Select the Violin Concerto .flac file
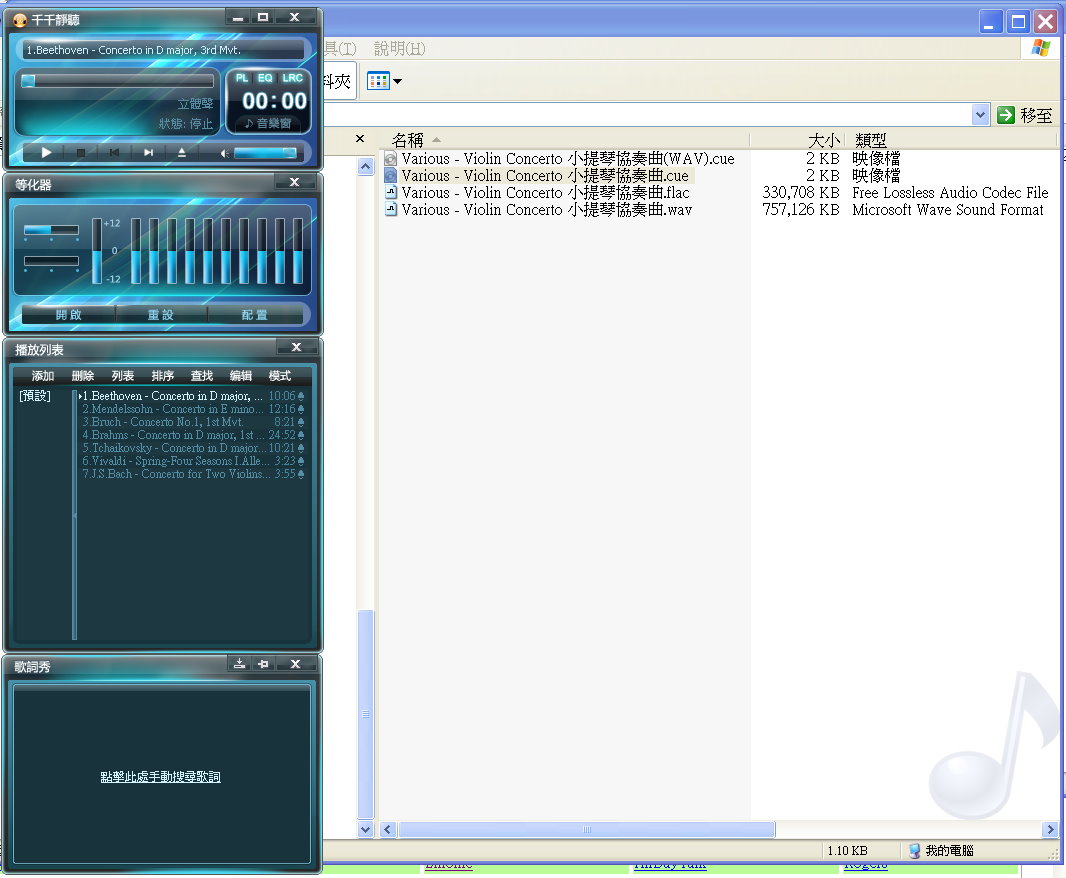This screenshot has height=878, width=1066. point(537,192)
